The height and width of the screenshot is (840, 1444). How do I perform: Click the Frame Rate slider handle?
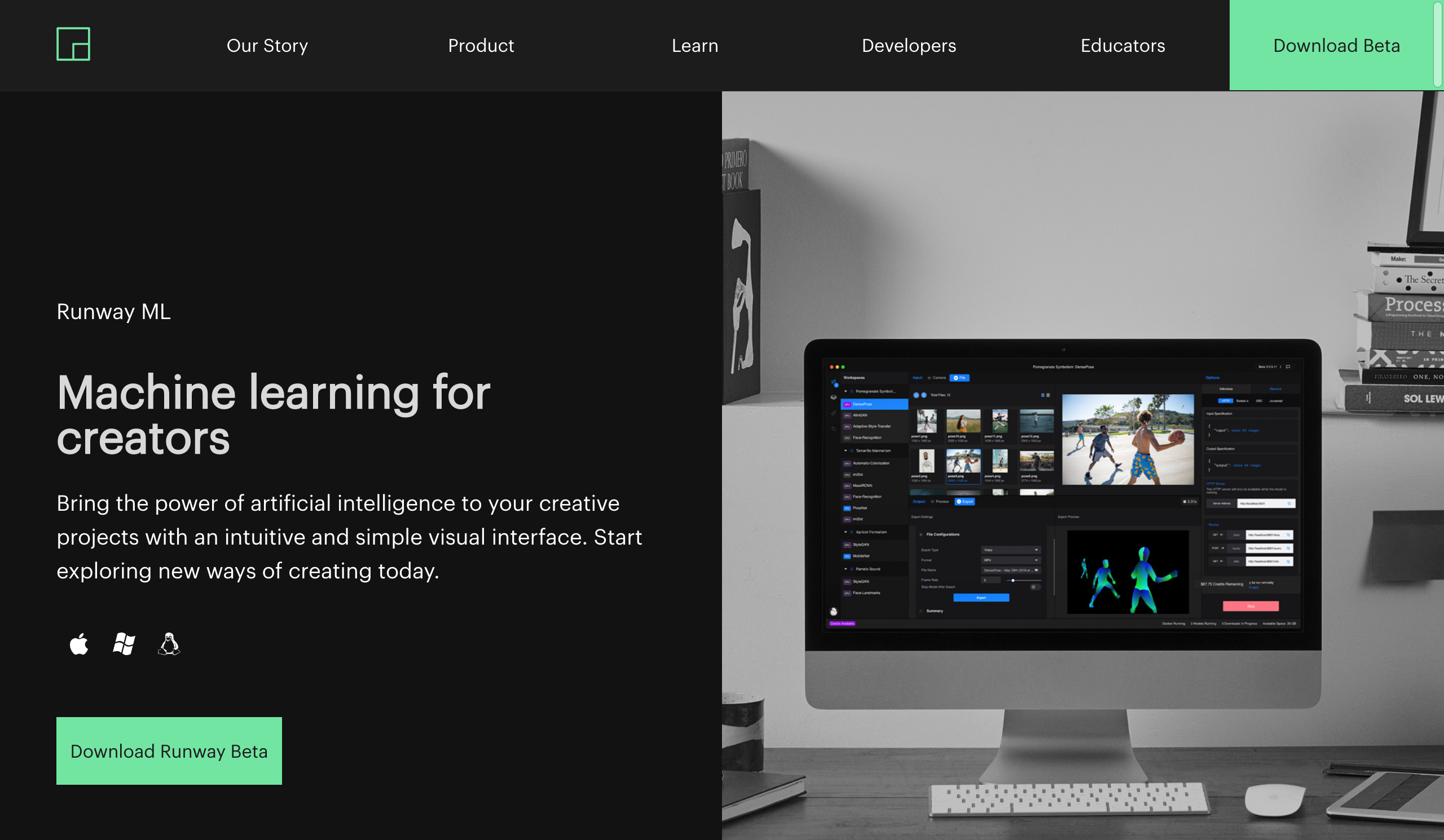click(x=1013, y=580)
